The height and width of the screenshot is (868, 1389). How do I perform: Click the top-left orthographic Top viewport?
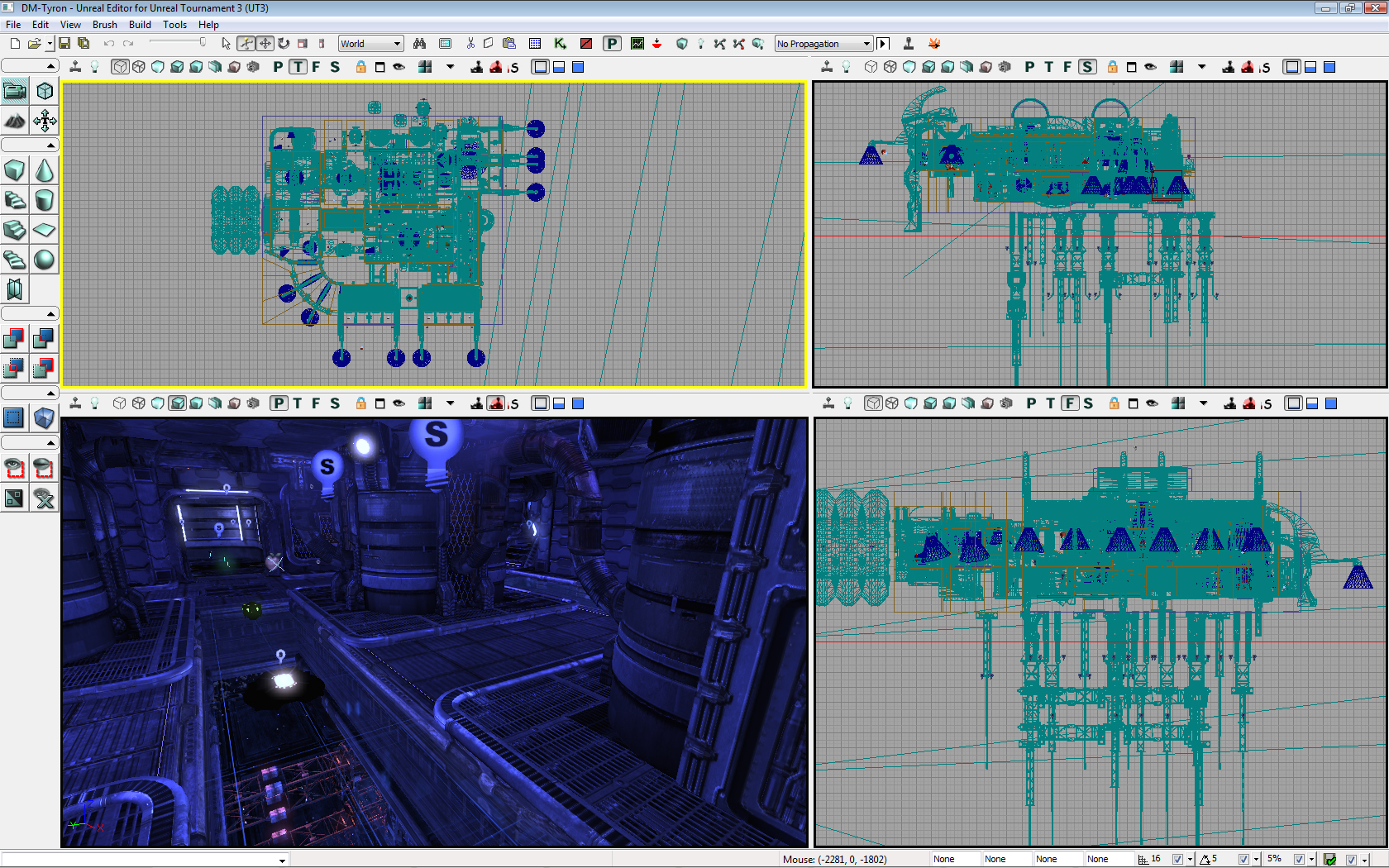(x=433, y=234)
